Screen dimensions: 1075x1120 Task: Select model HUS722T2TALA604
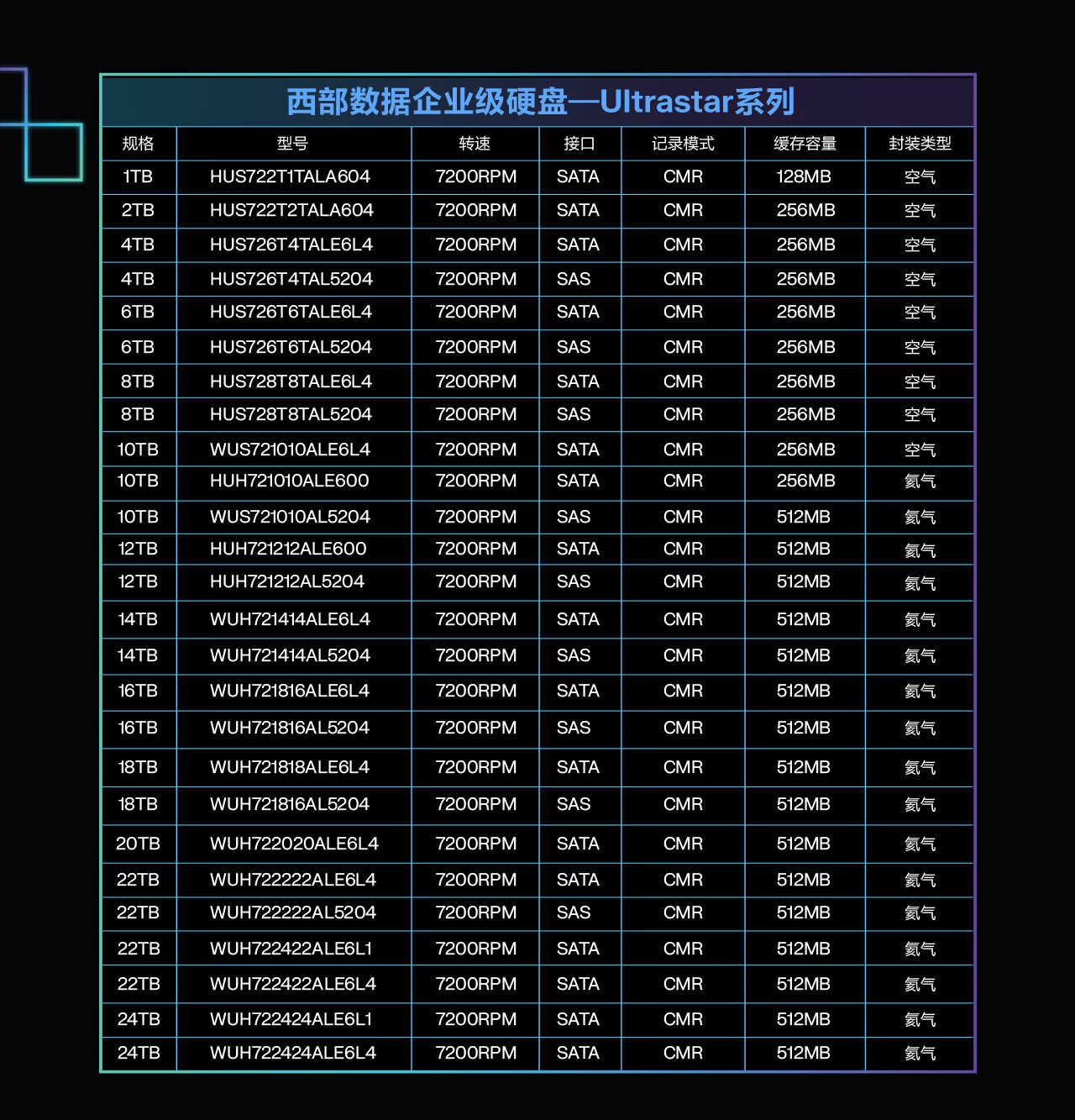[x=291, y=210]
